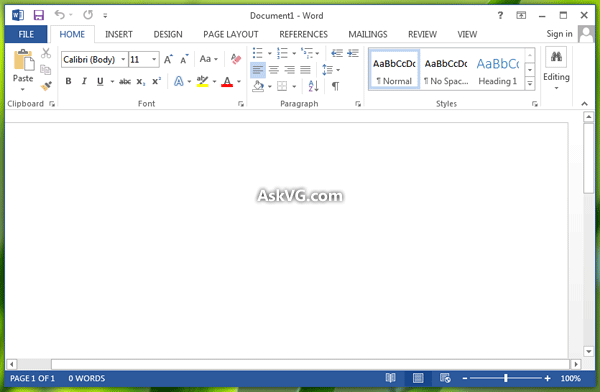Click the Bullets list icon
The width and height of the screenshot is (600, 392).
[258, 53]
